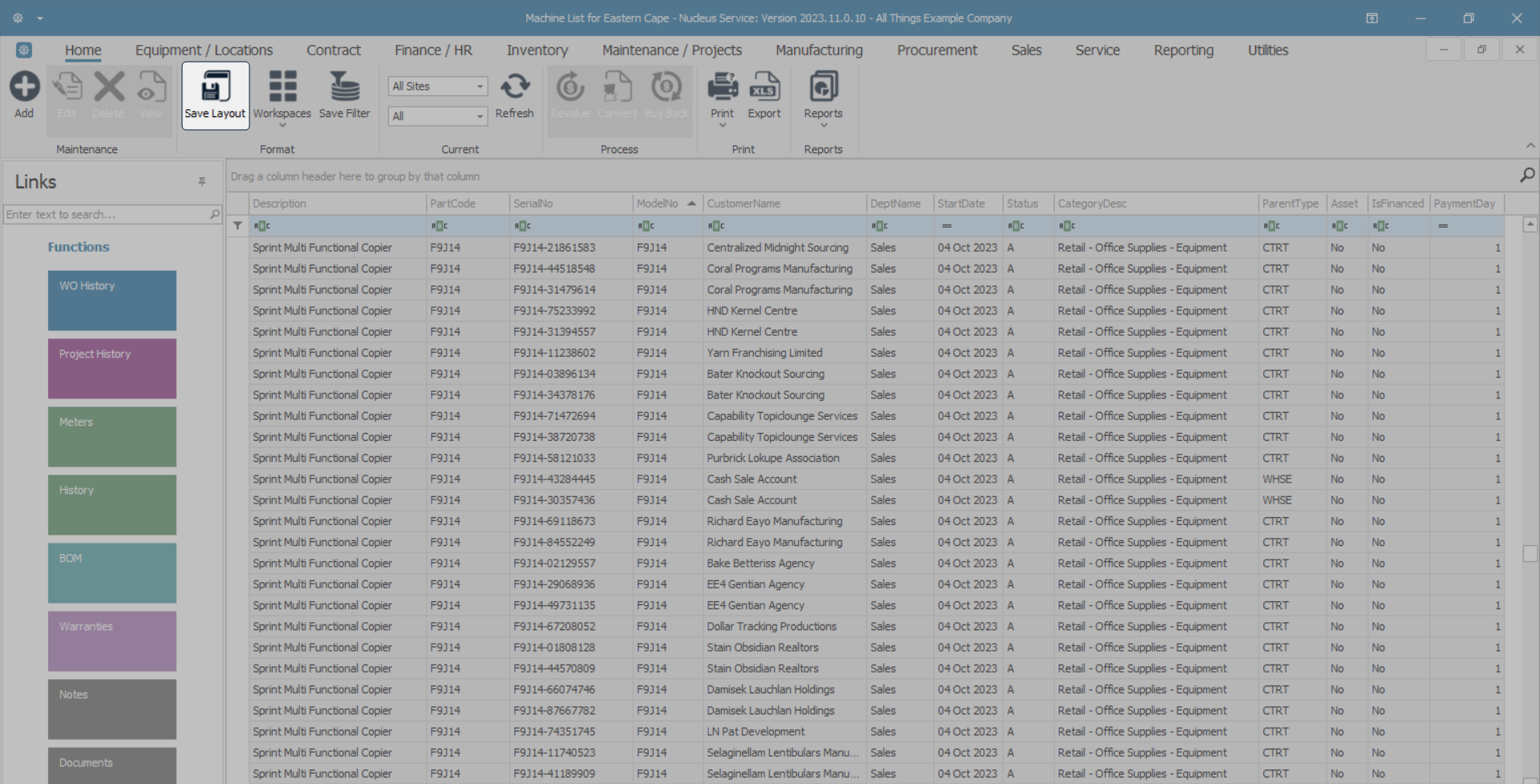
Task: Pin the Links panel
Action: pyautogui.click(x=202, y=182)
